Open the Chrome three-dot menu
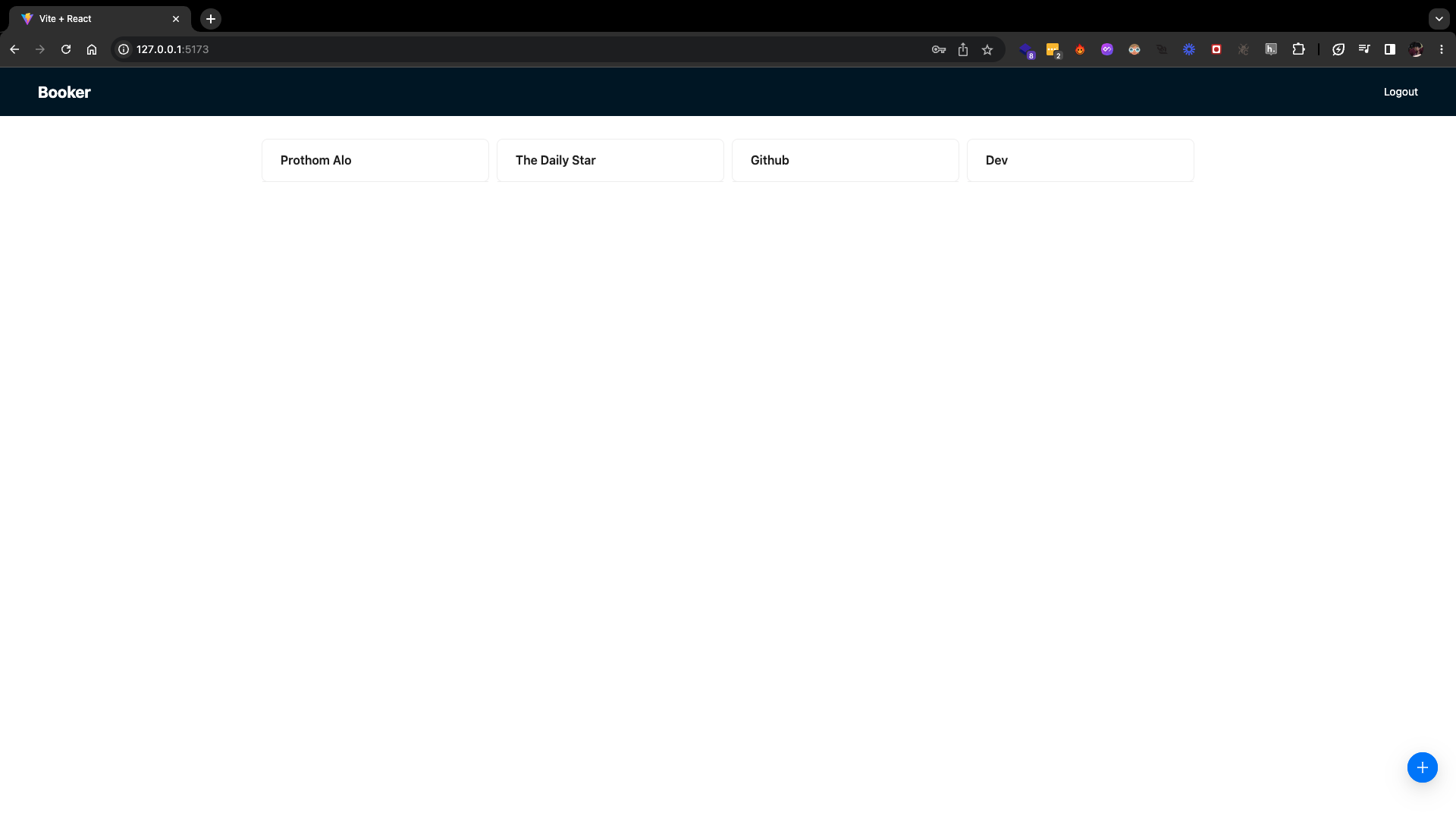Screen dimensions: 1456x819 pyautogui.click(x=1441, y=49)
